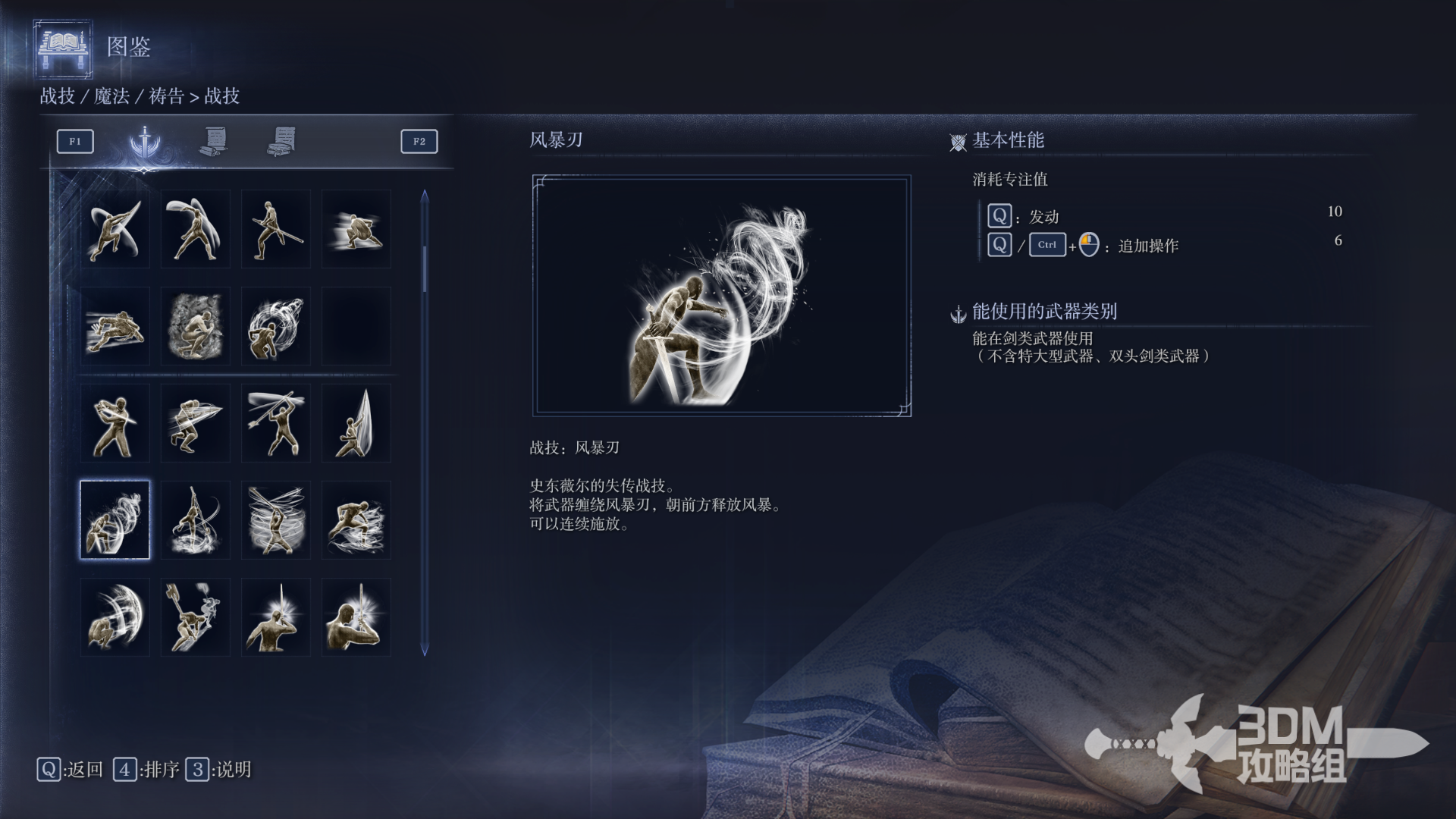
Task: Pick the large upright blade skill icon
Action: (356, 423)
